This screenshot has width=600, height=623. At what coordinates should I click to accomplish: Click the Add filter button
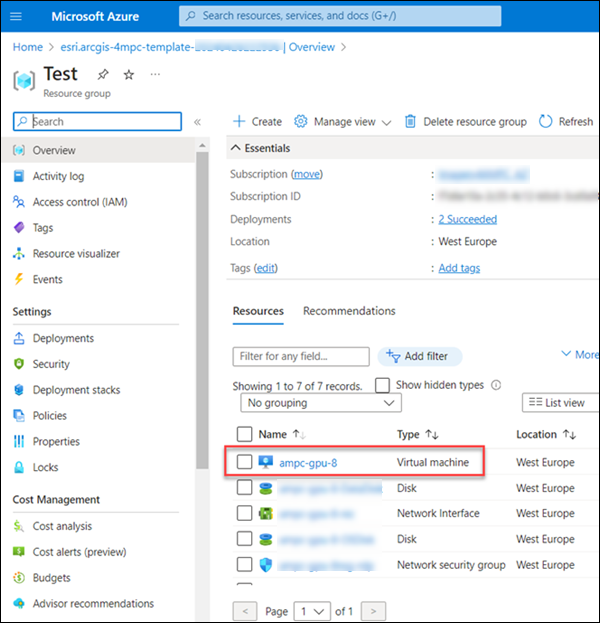[x=420, y=356]
